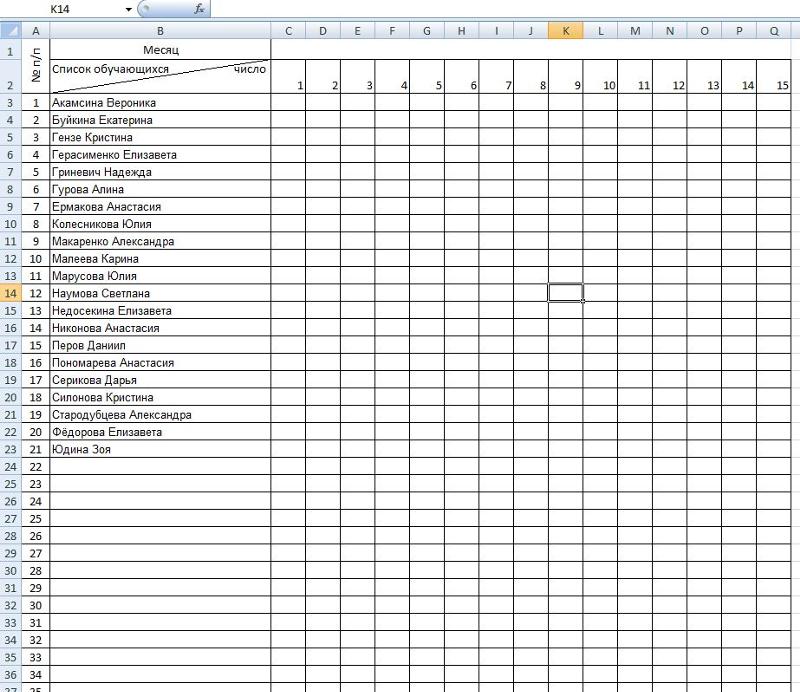The width and height of the screenshot is (800, 692).
Task: Select column B header
Action: pos(160,31)
